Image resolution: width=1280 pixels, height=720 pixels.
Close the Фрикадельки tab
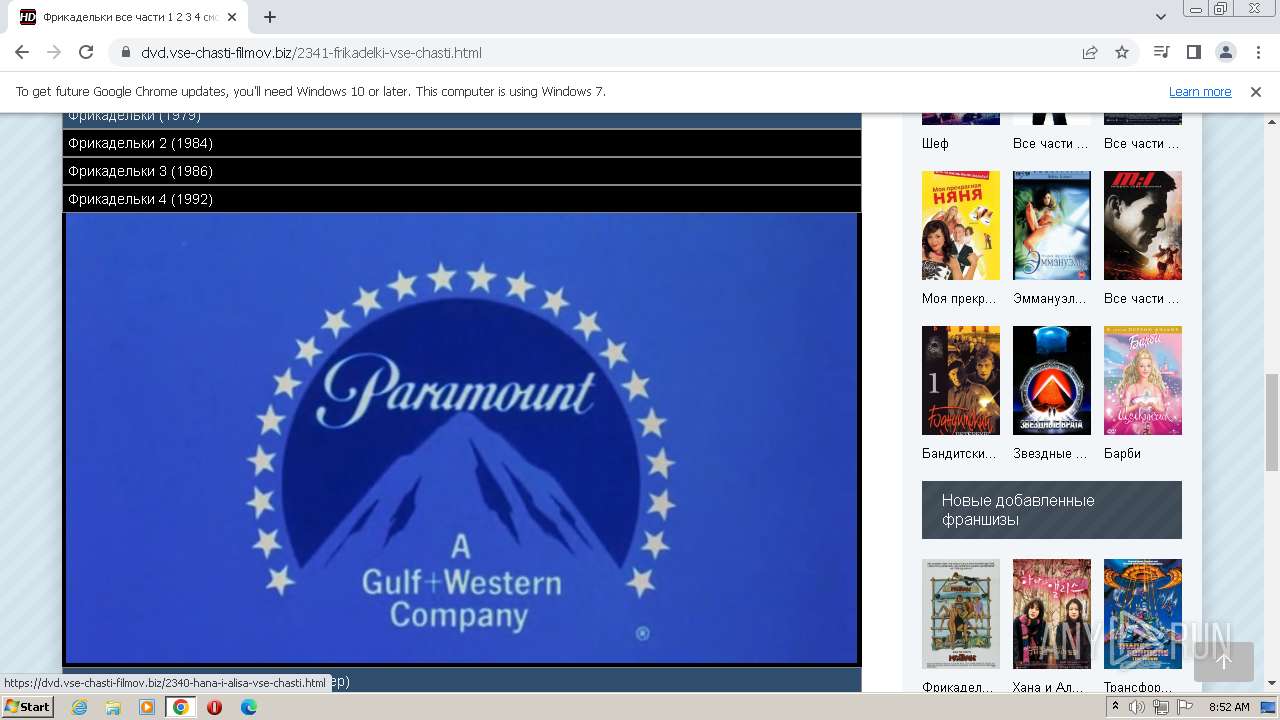point(233,17)
